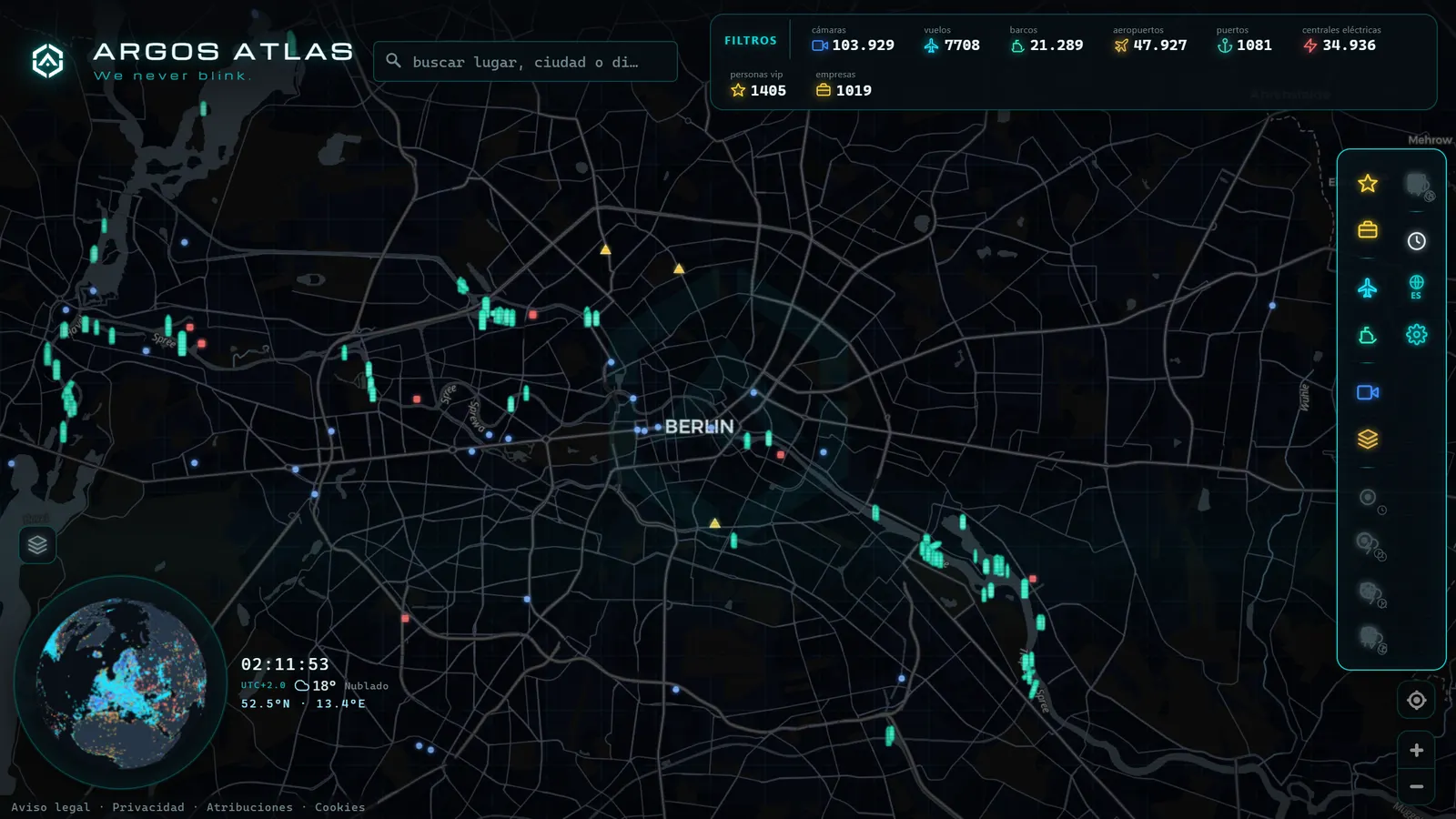Click the map layers button at left edge
Image resolution: width=1456 pixels, height=819 pixels.
click(37, 545)
